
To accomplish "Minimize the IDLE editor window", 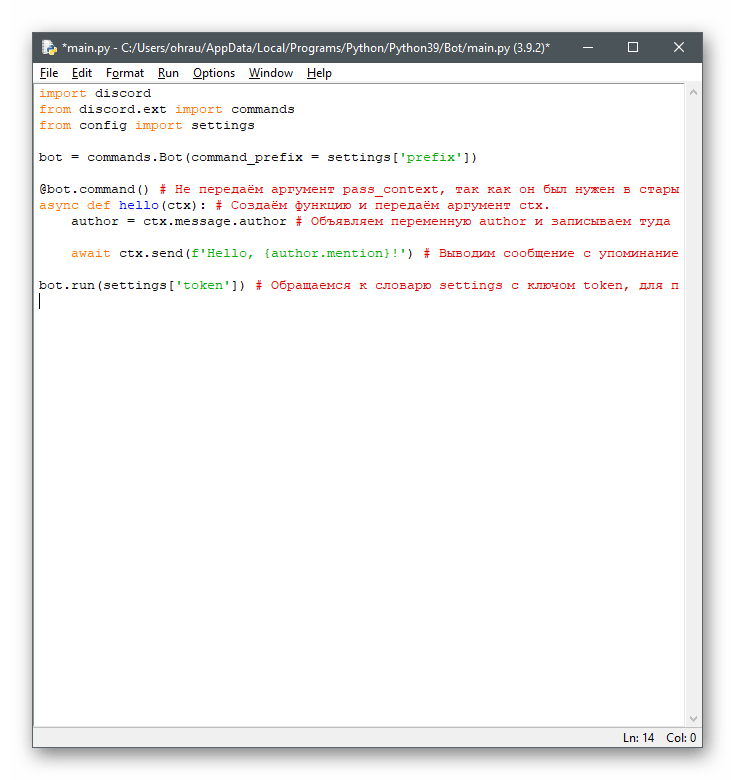I will pos(587,47).
